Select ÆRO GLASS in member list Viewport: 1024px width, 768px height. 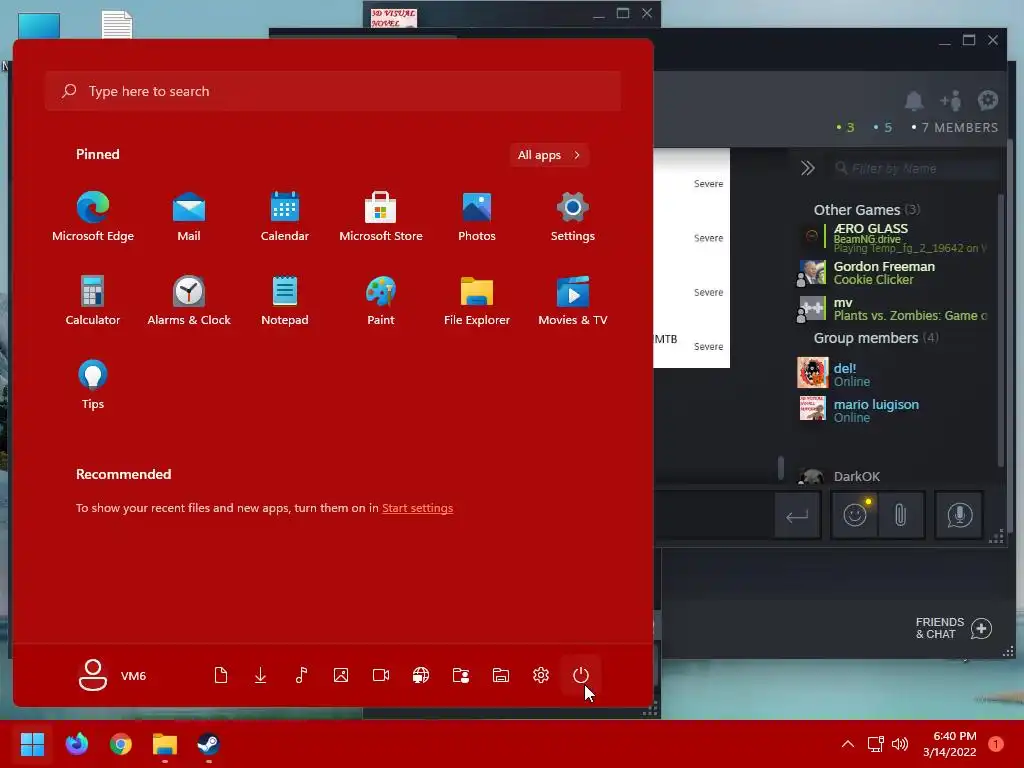point(895,237)
